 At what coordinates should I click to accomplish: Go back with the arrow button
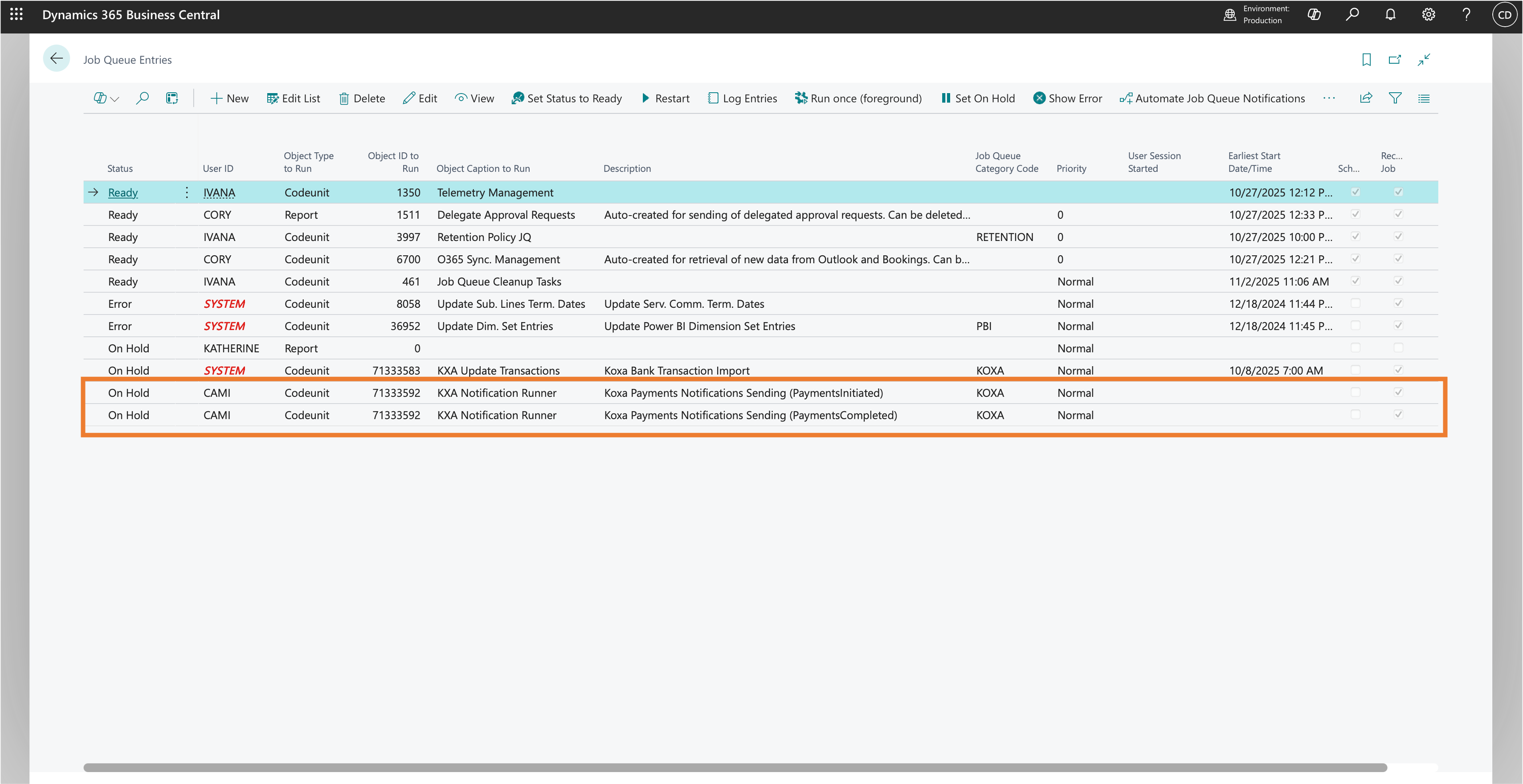[x=57, y=58]
